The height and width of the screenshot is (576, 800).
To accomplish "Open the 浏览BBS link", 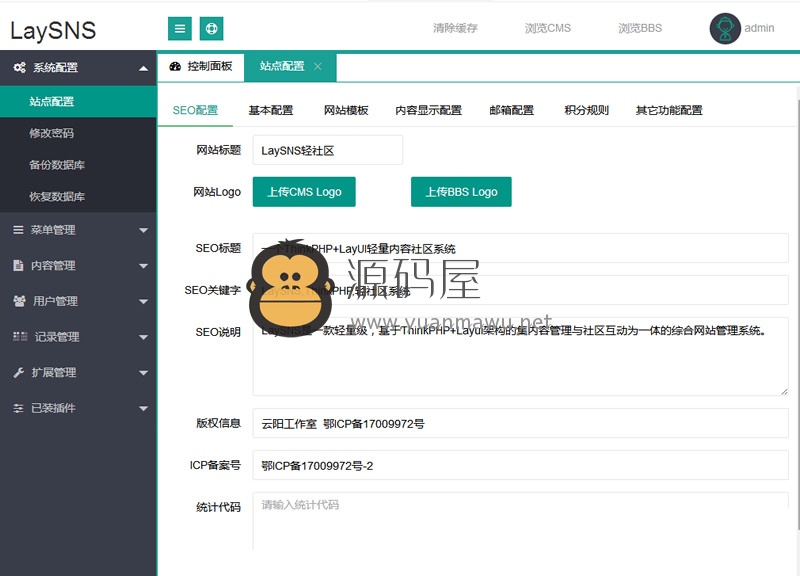I will click(640, 28).
